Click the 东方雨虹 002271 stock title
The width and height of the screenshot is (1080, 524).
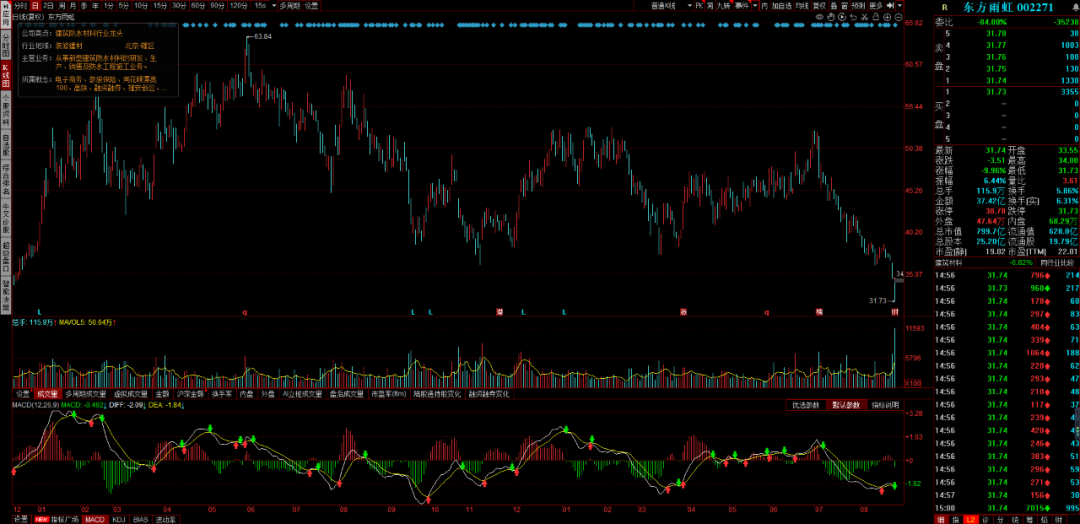[x=1008, y=8]
